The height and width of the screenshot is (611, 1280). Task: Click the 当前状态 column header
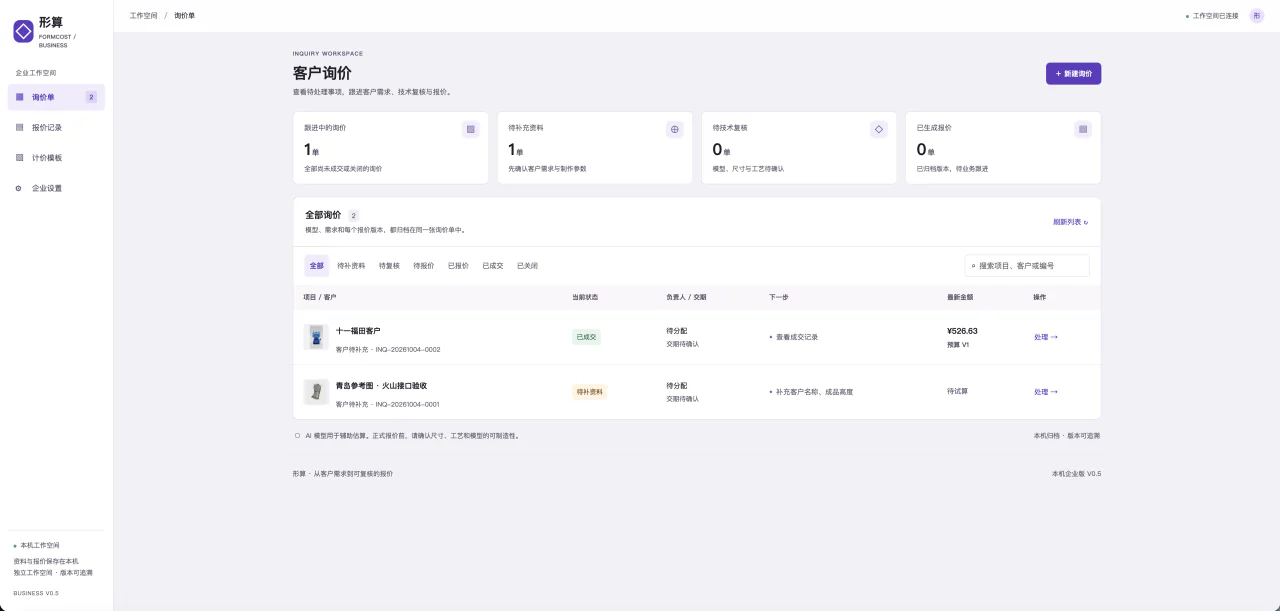point(585,297)
